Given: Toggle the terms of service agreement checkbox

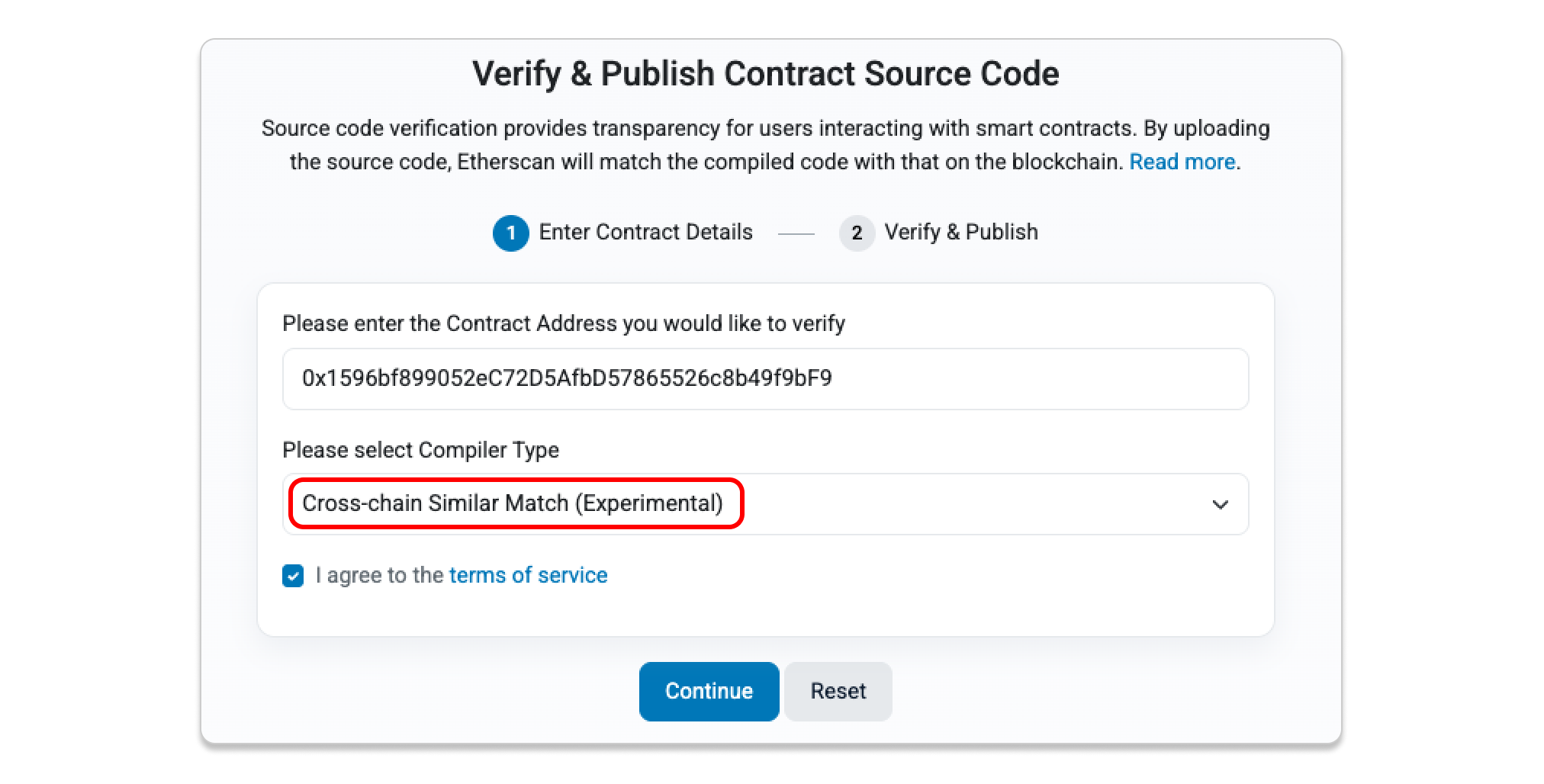Looking at the screenshot, I should [x=293, y=576].
